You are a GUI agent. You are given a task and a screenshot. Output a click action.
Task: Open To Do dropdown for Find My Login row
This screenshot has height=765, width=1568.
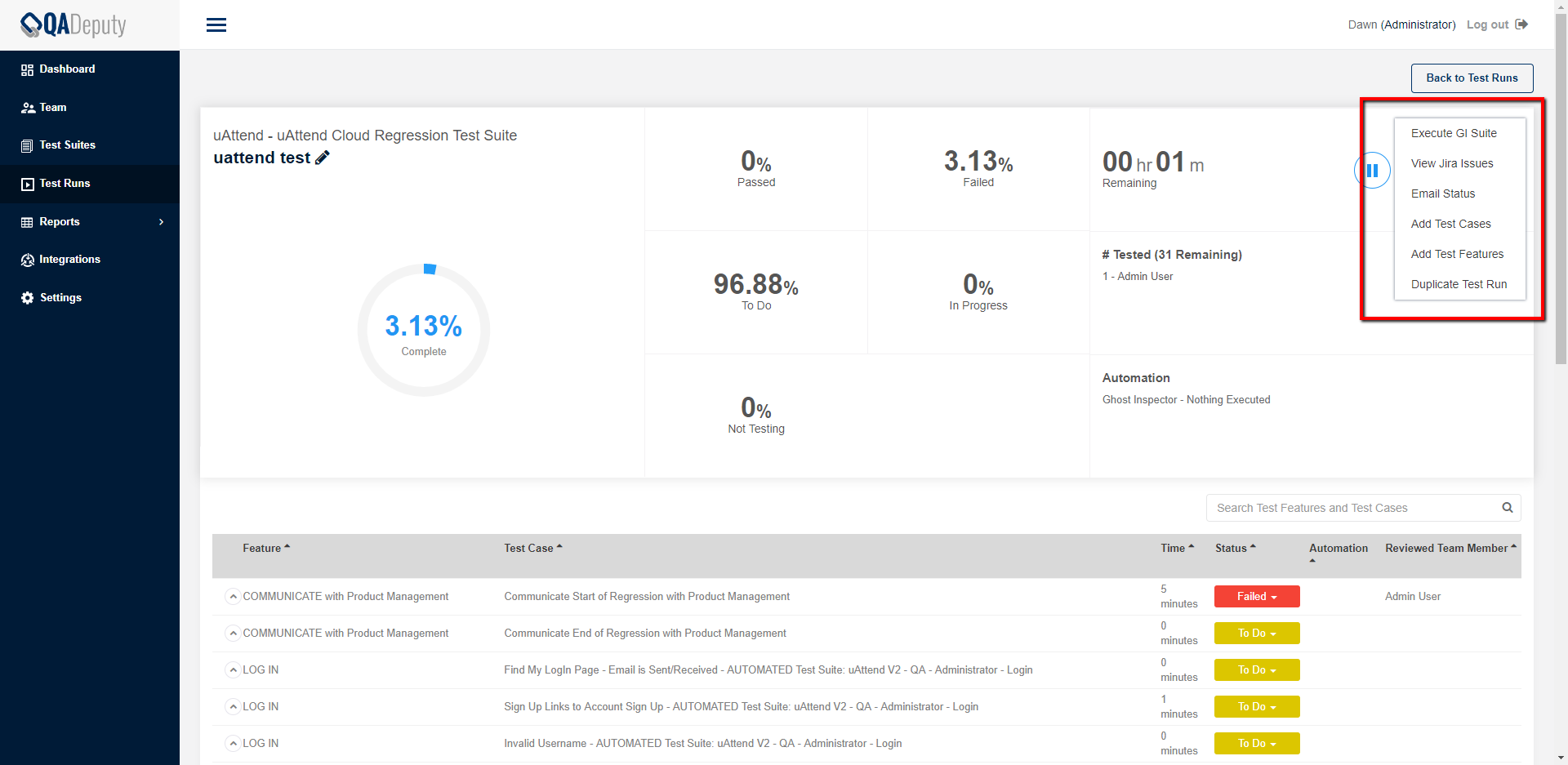[x=1257, y=670]
